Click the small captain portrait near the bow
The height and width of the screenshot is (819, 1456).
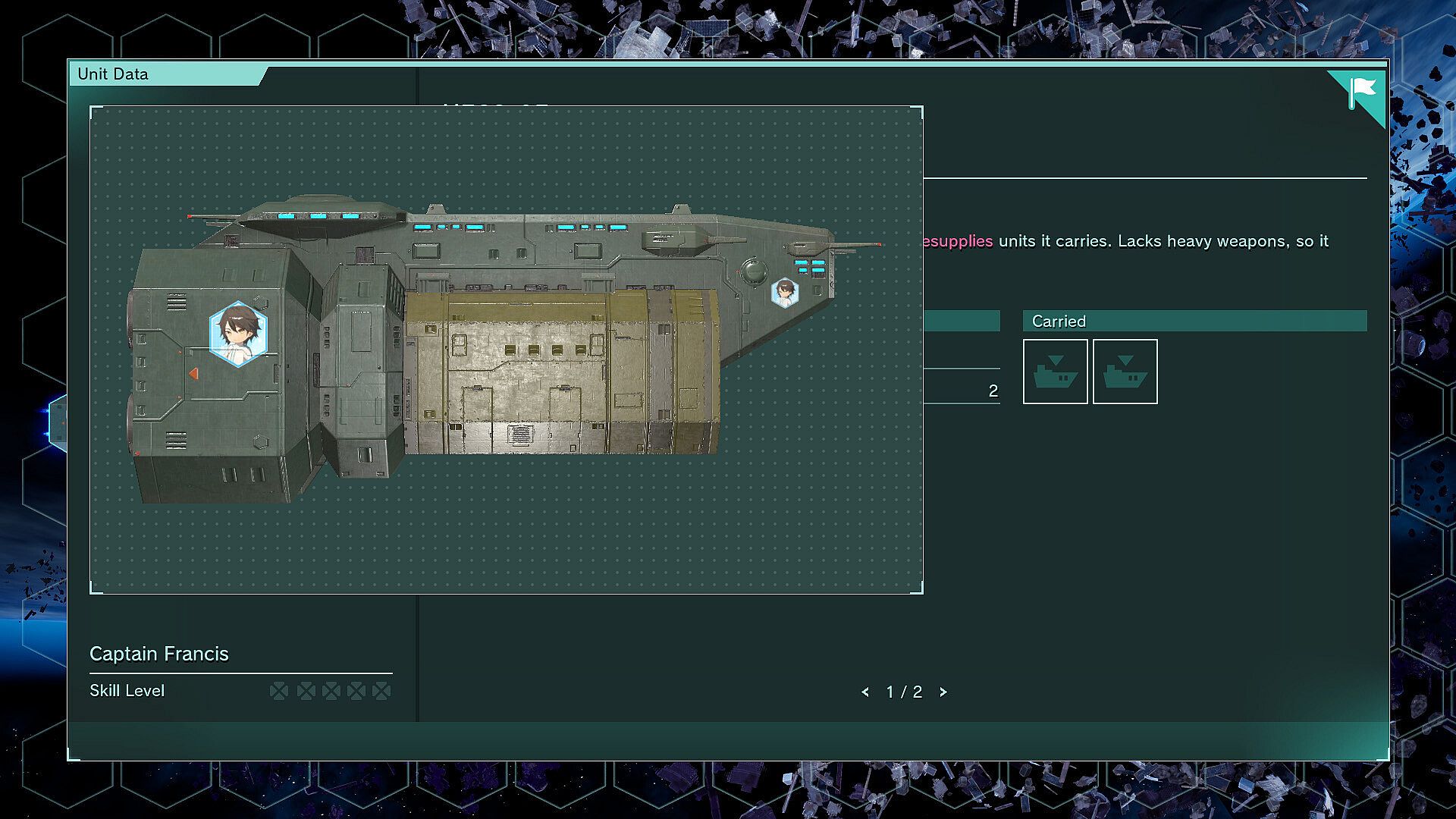(x=785, y=293)
